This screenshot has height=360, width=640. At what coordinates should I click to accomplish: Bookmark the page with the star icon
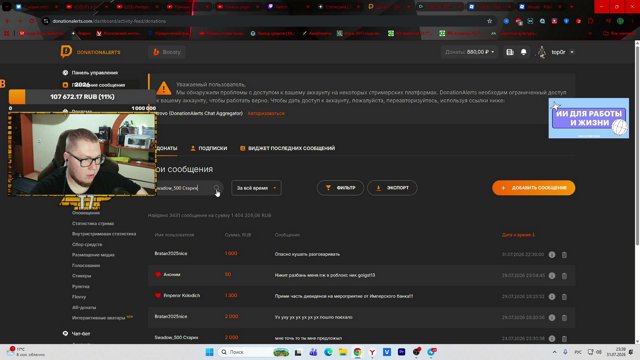489,21
